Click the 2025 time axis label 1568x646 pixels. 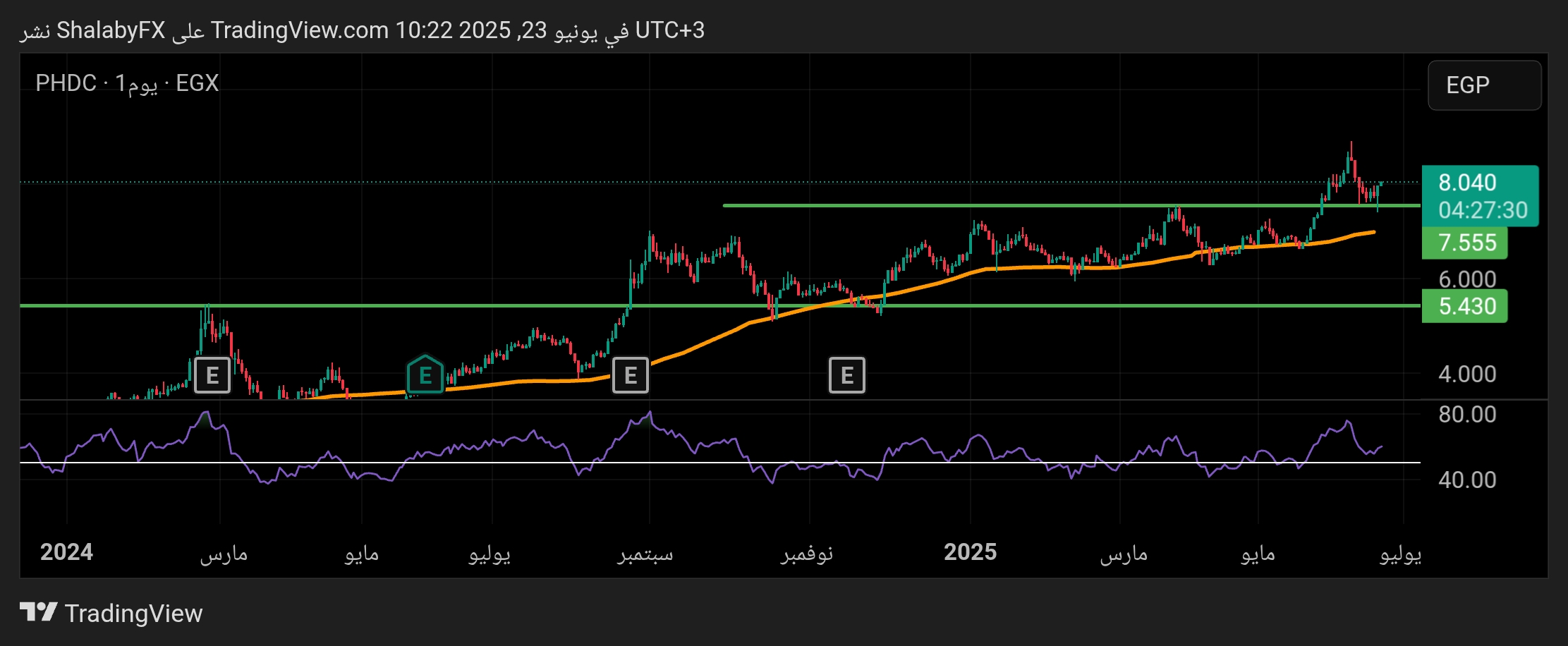tap(970, 552)
